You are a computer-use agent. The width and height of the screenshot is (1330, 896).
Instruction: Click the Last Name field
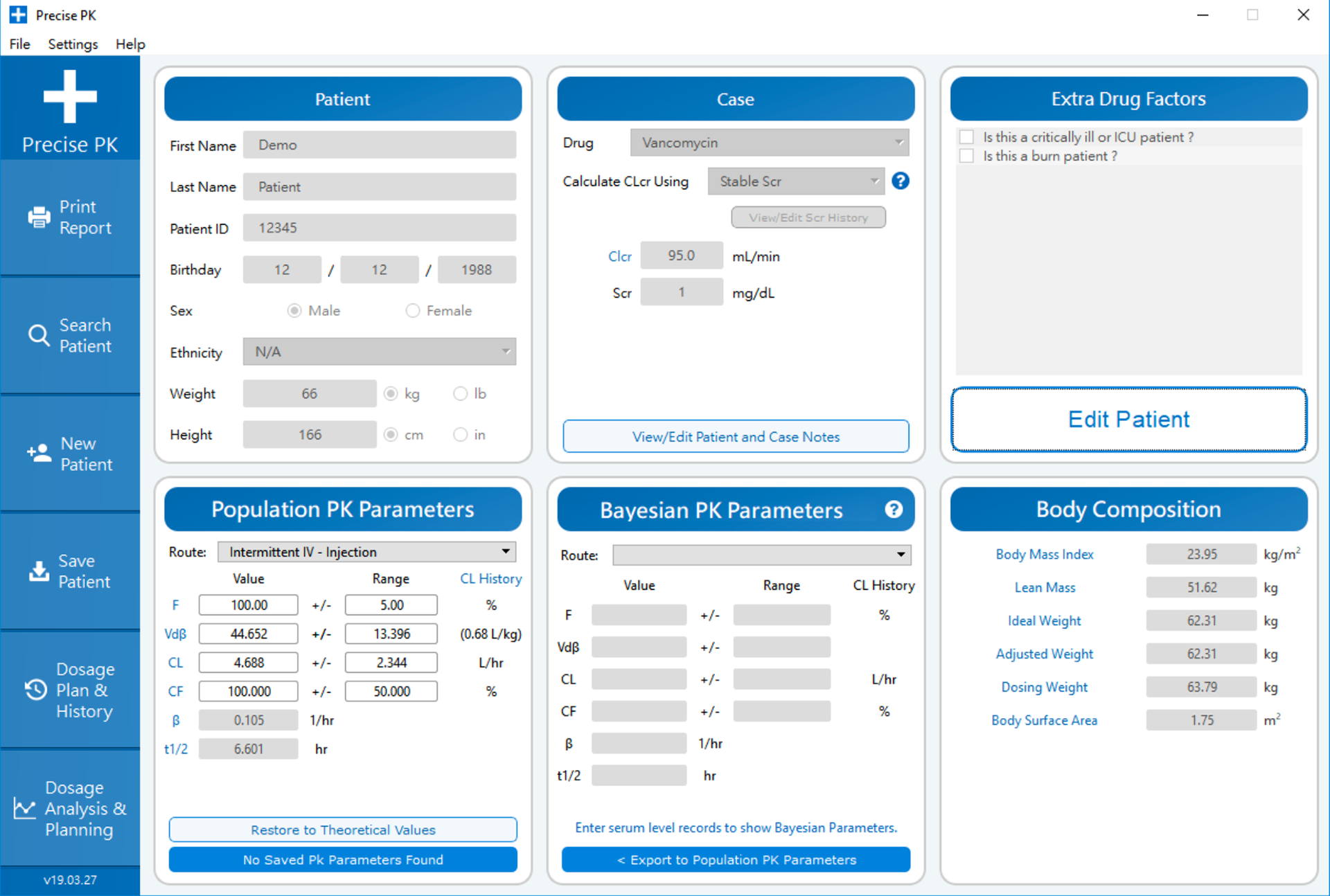pos(380,186)
